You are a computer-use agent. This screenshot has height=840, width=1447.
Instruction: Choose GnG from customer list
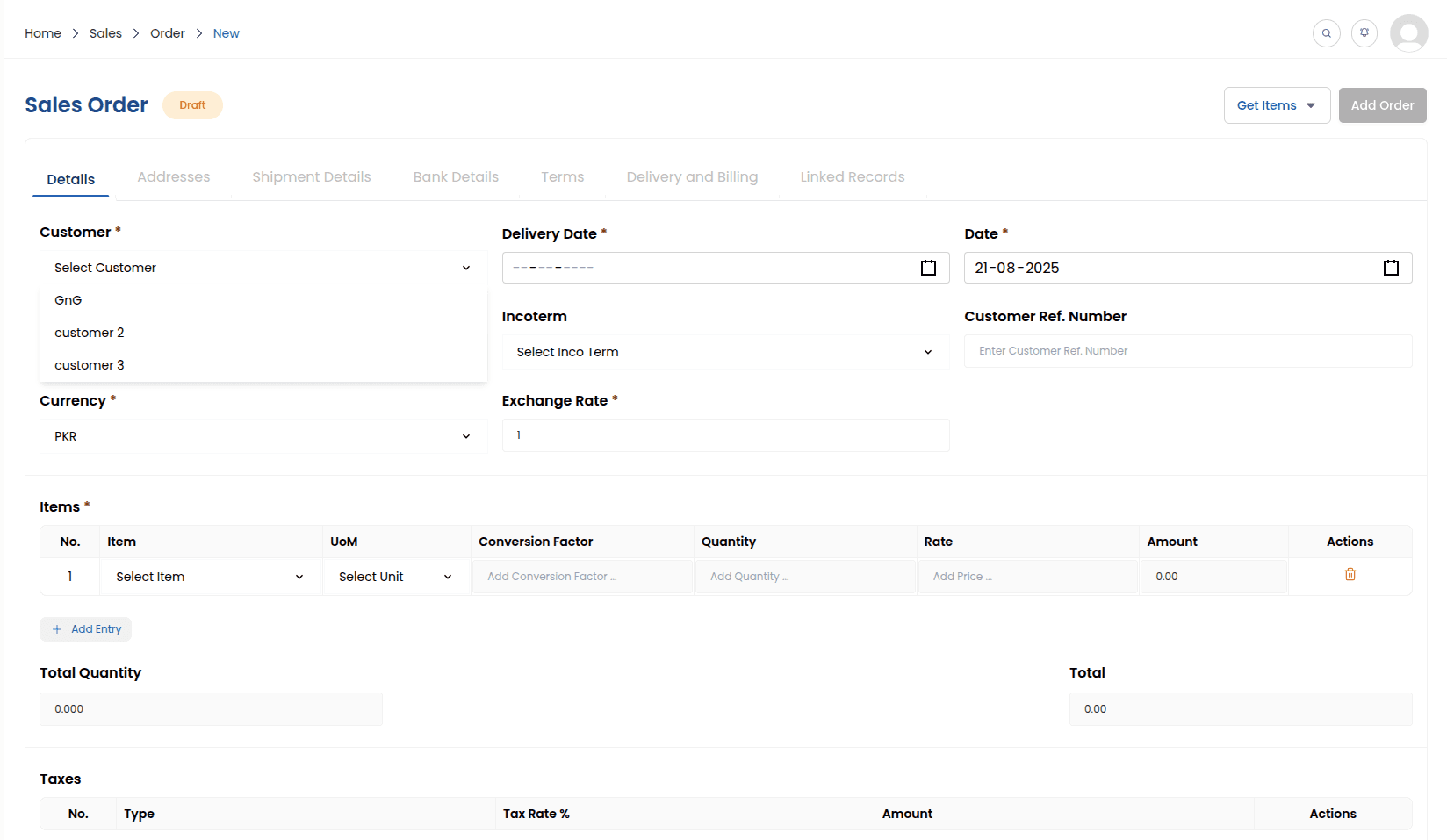click(x=68, y=300)
